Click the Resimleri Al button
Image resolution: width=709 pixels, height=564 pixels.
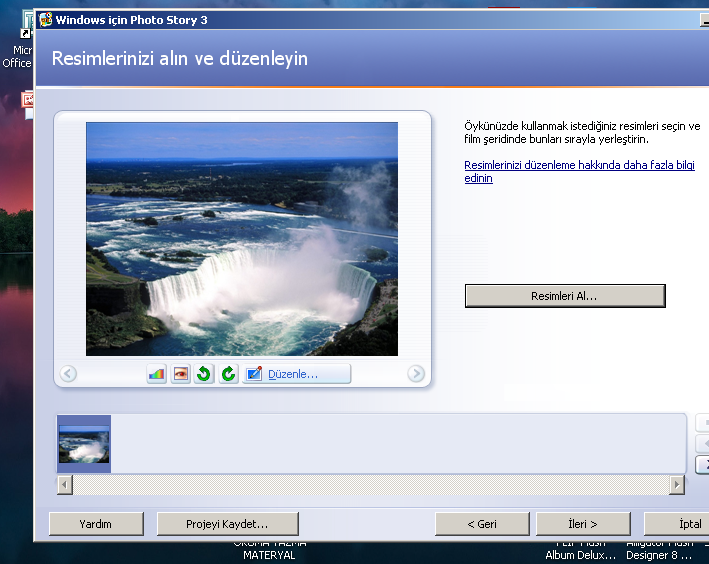[x=564, y=296]
